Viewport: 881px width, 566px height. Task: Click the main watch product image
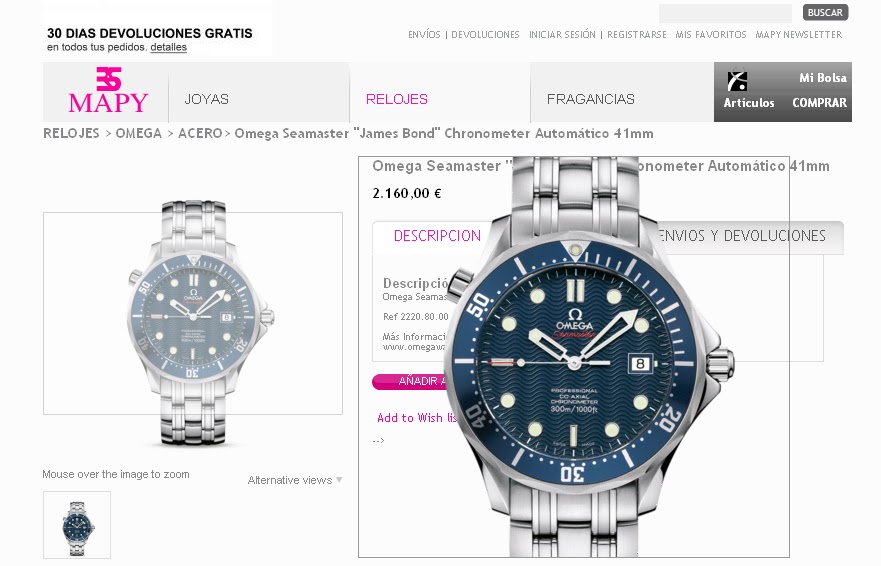click(x=193, y=320)
